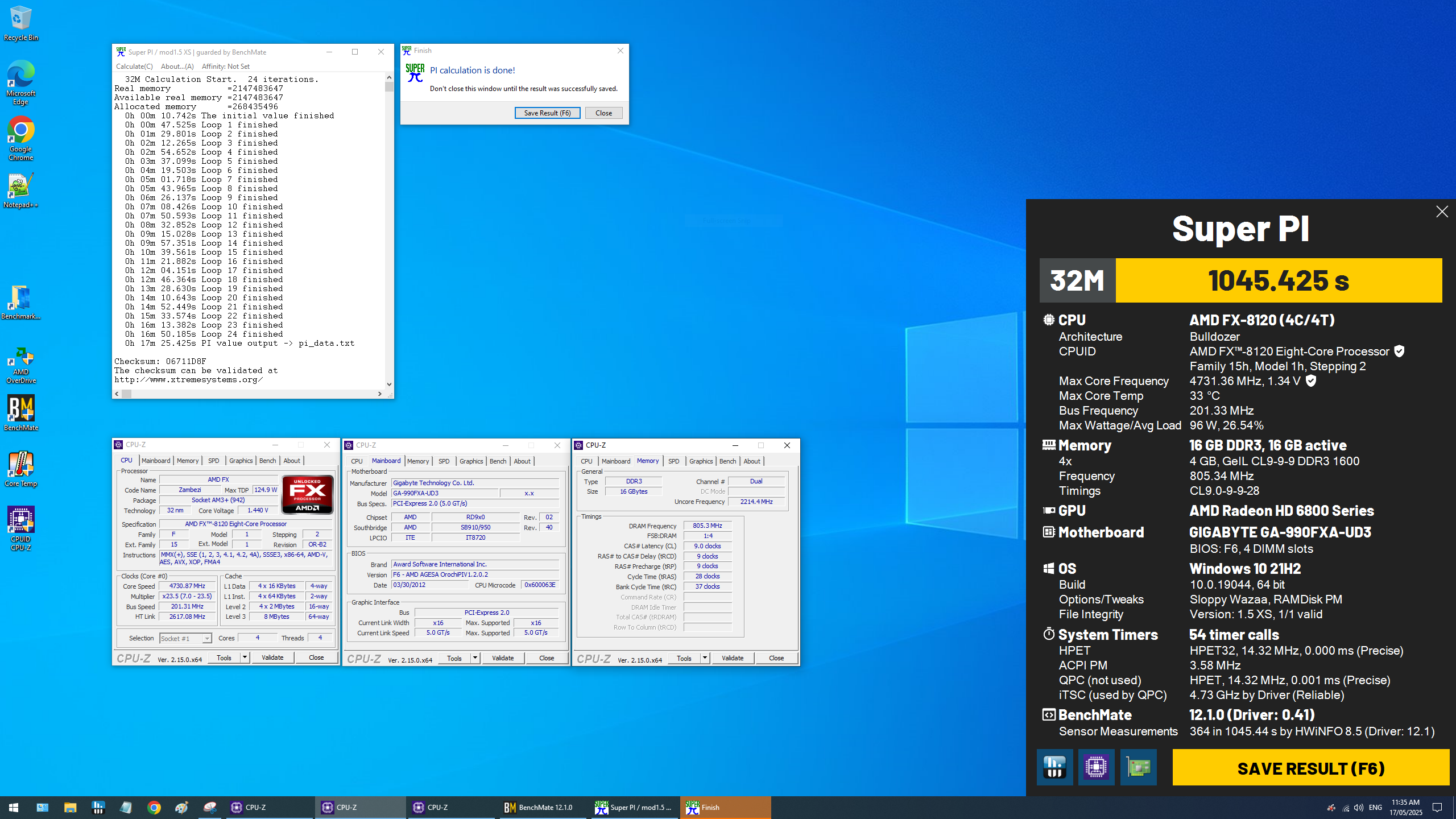Select the BenchMate desktop shortcut
Screen dimensions: 1456x819
click(20, 413)
